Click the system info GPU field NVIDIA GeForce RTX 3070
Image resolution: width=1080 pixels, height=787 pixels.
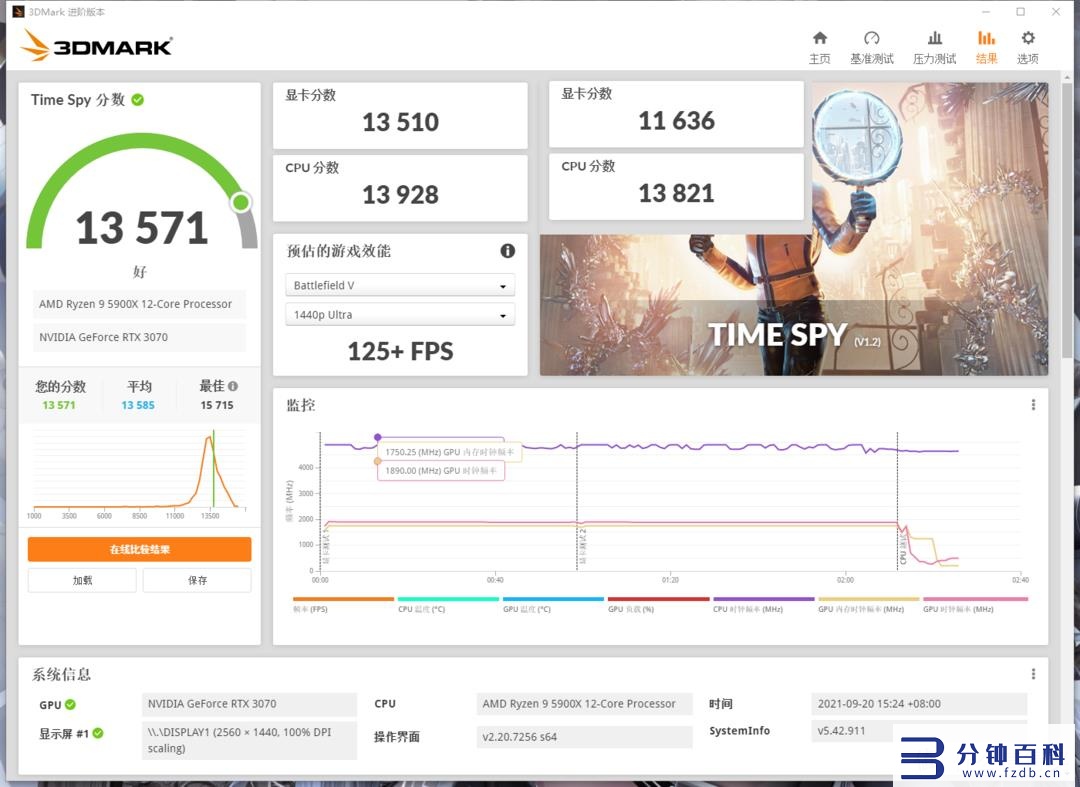point(249,704)
